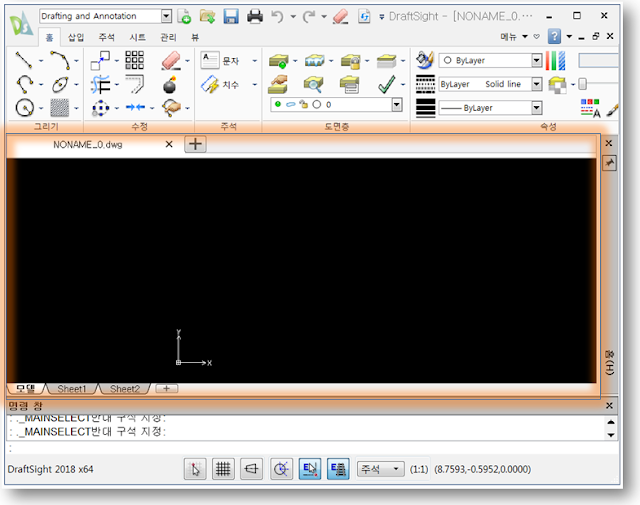Viewport: 640px width, 505px height.
Task: Expand the 문자 text tool dropdown arrow
Action: click(x=255, y=61)
